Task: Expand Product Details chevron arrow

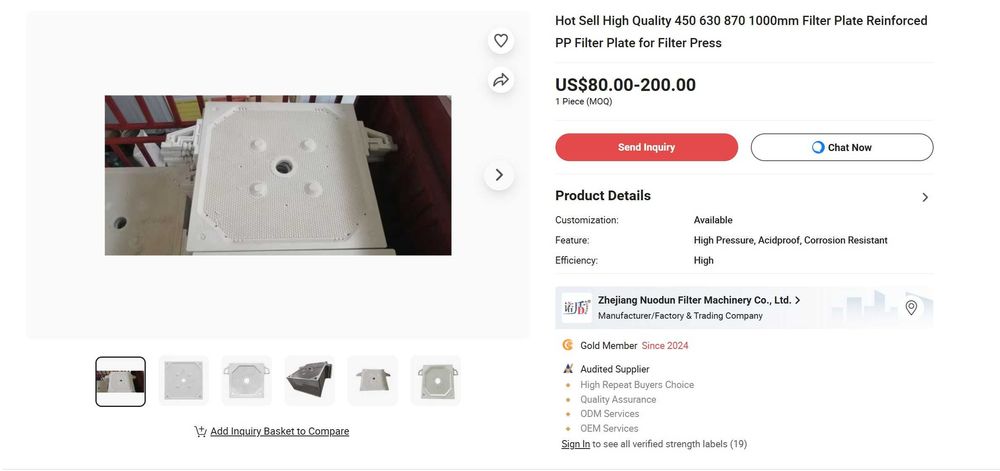Action: 925,198
